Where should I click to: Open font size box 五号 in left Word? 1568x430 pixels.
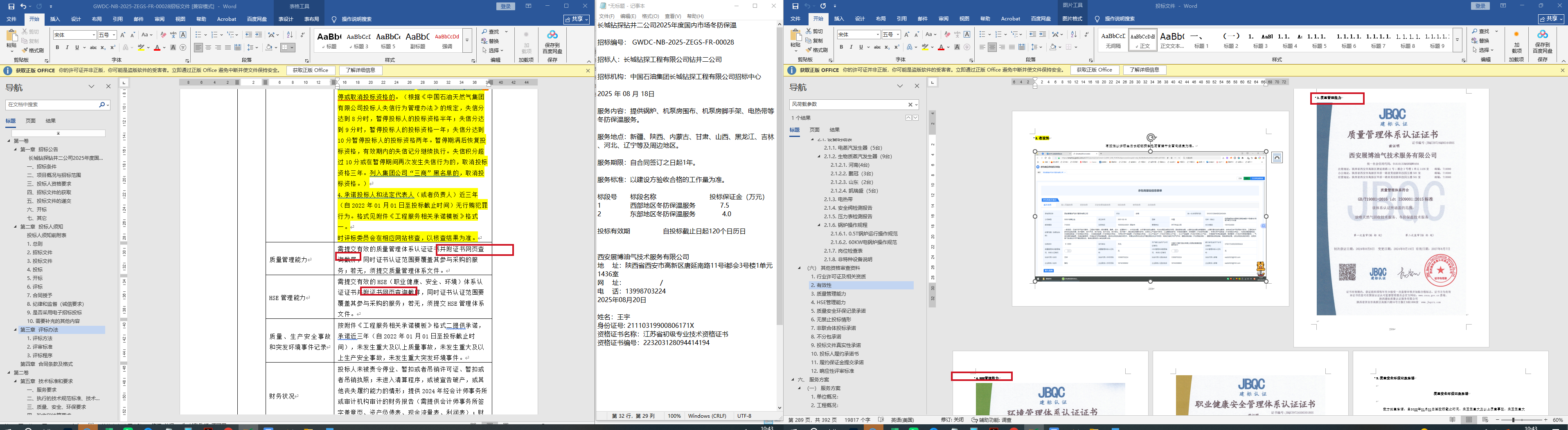tap(107, 35)
